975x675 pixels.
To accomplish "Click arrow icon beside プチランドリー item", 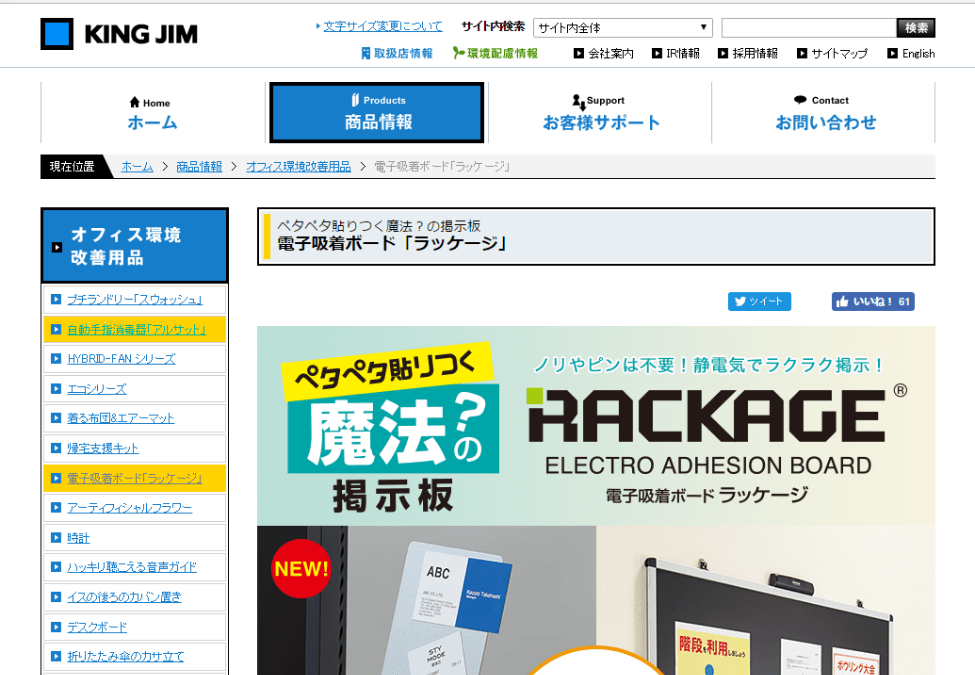I will 56,300.
